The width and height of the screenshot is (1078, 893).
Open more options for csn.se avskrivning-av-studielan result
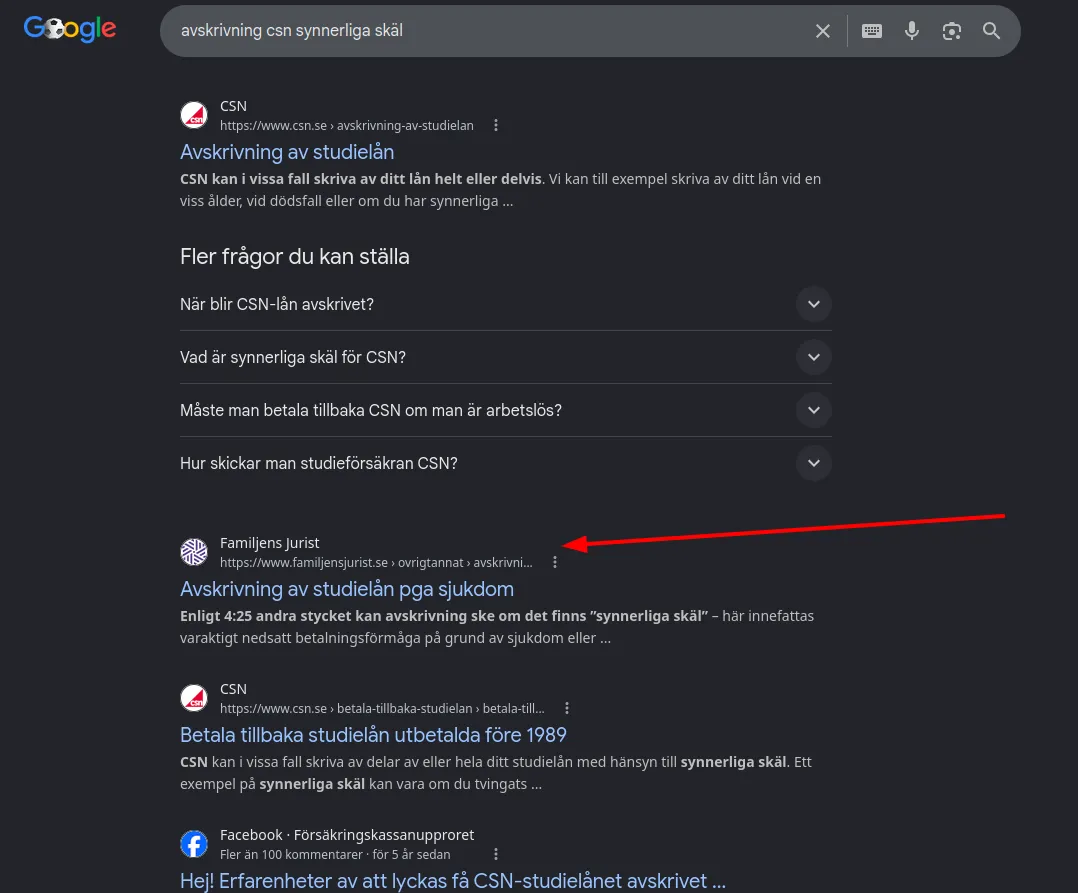pyautogui.click(x=496, y=126)
